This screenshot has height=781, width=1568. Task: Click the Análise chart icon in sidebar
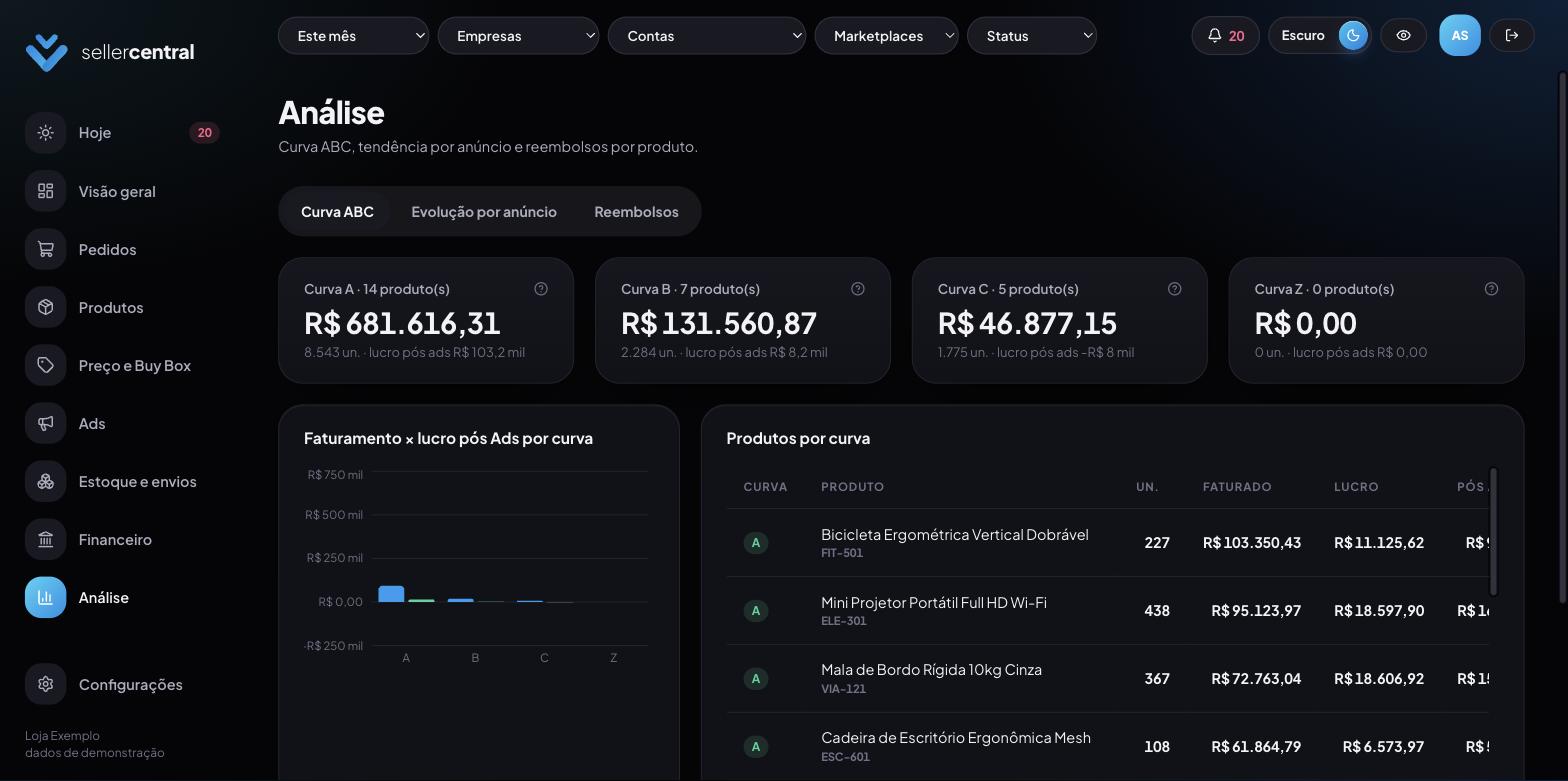coord(45,597)
